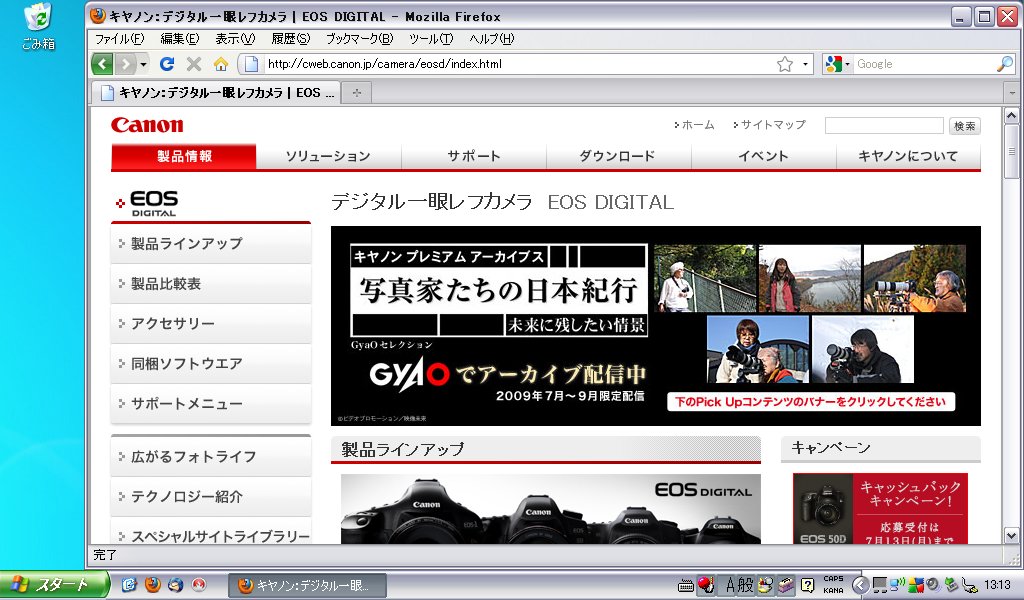The height and width of the screenshot is (600, 1024).
Task: Open 製品ラインアップ in the sidebar
Action: (211, 244)
